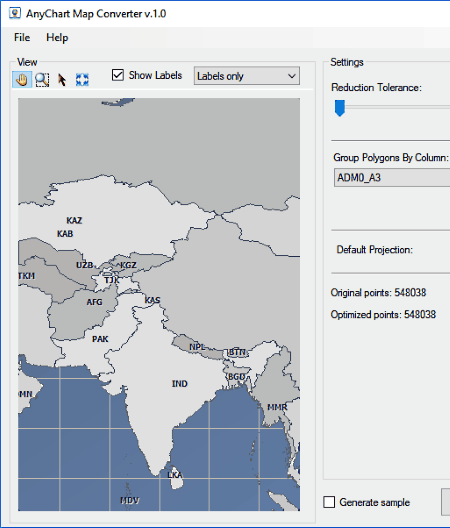The height and width of the screenshot is (528, 450).
Task: Click the PAK country on the map
Action: [x=100, y=339]
